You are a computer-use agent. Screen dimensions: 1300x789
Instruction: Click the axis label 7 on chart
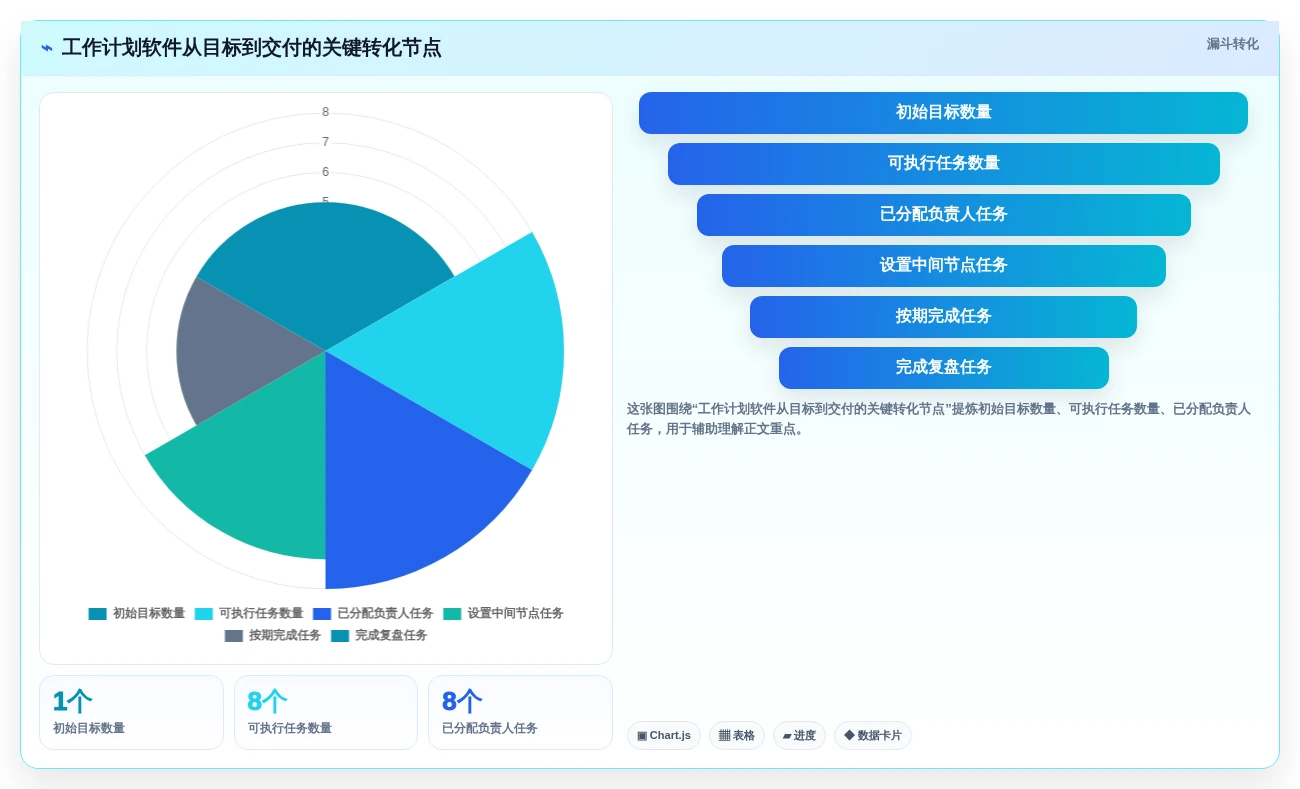click(326, 142)
